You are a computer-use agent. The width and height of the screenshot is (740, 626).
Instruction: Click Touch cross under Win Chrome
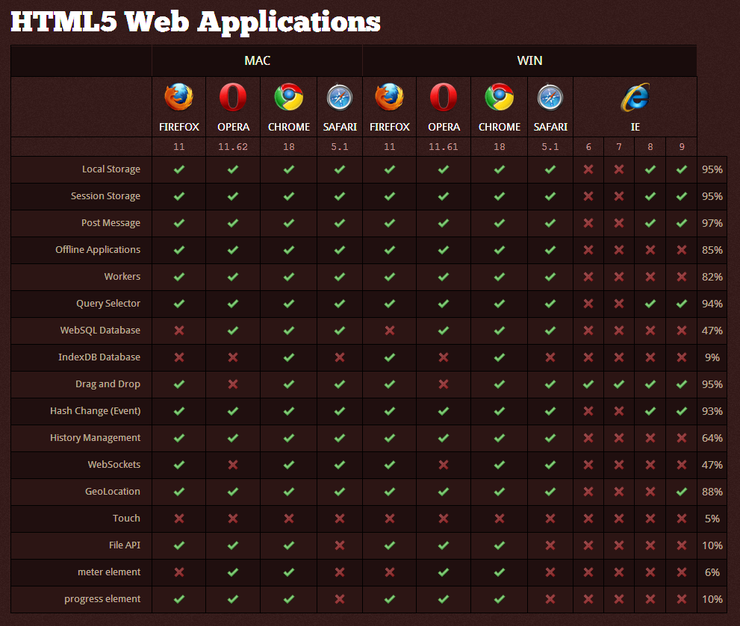click(x=499, y=519)
